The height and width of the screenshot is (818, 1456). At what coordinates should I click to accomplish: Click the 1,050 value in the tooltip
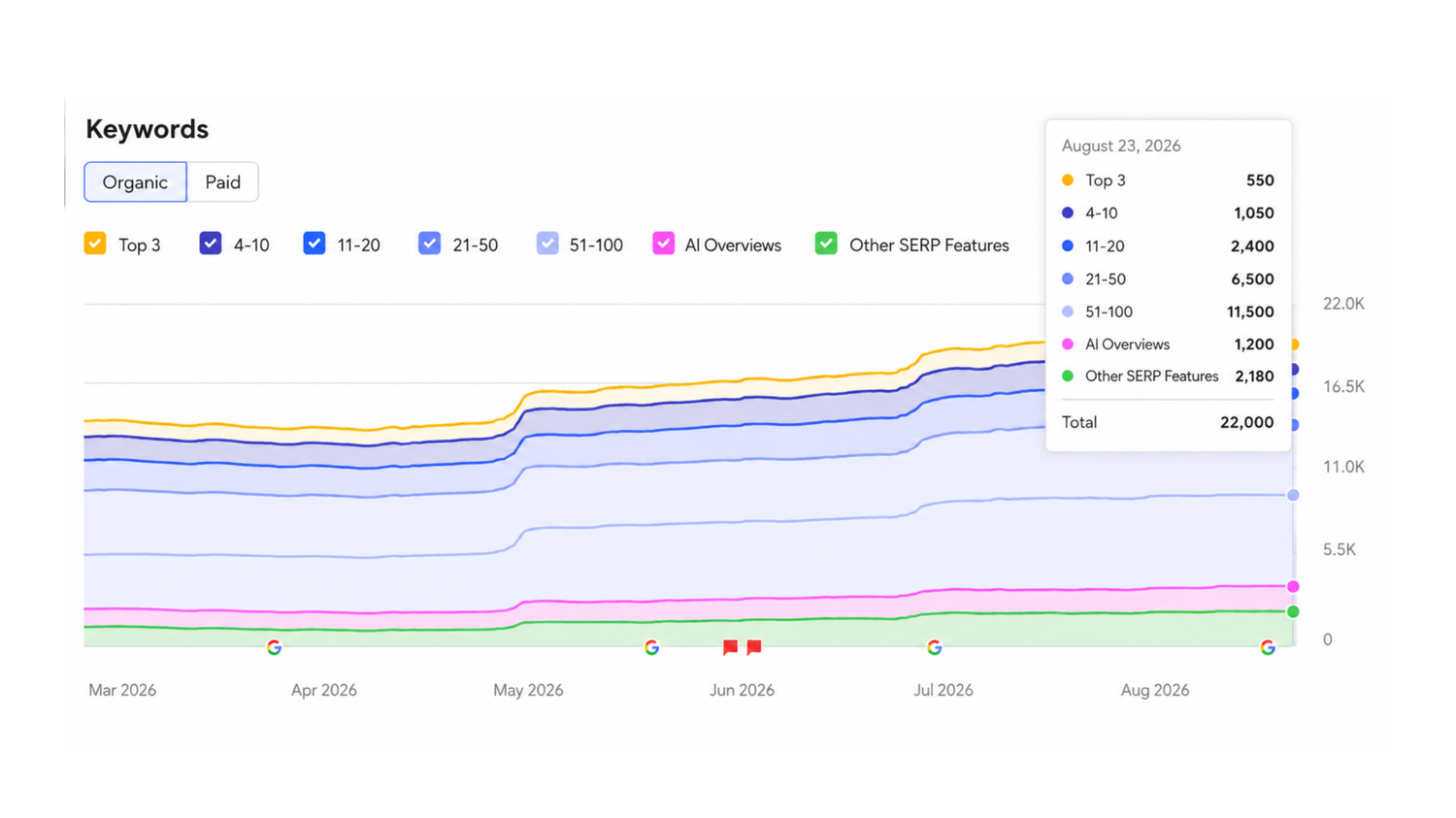pyautogui.click(x=1254, y=213)
